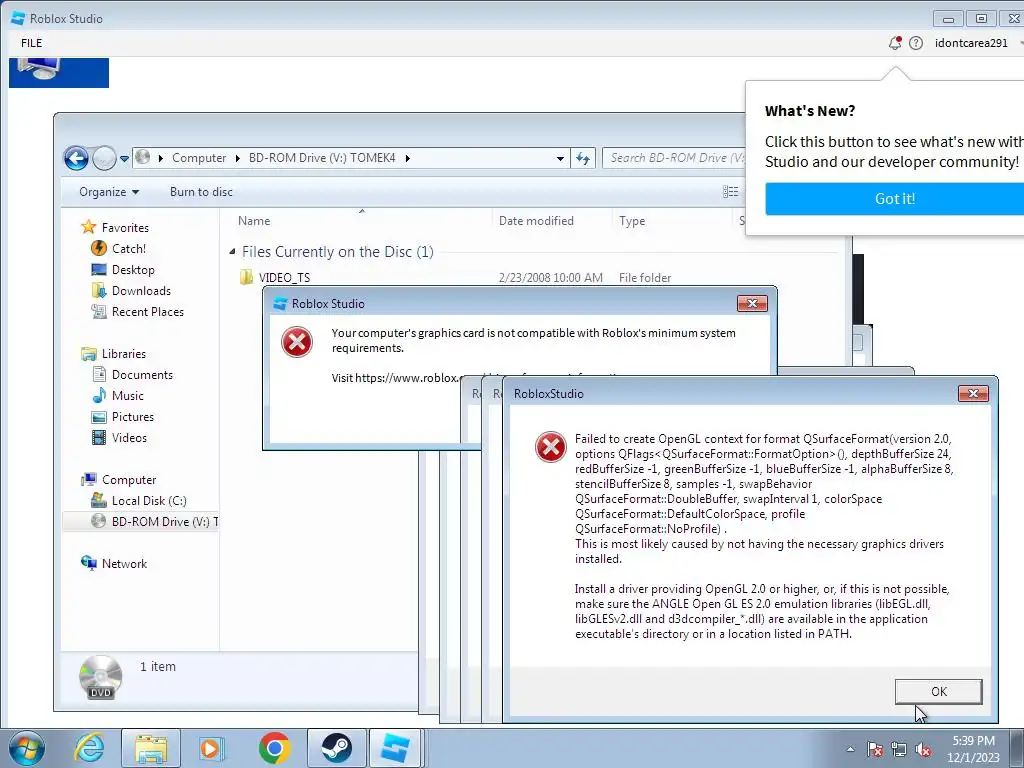Sort by the Type column header

(x=632, y=221)
